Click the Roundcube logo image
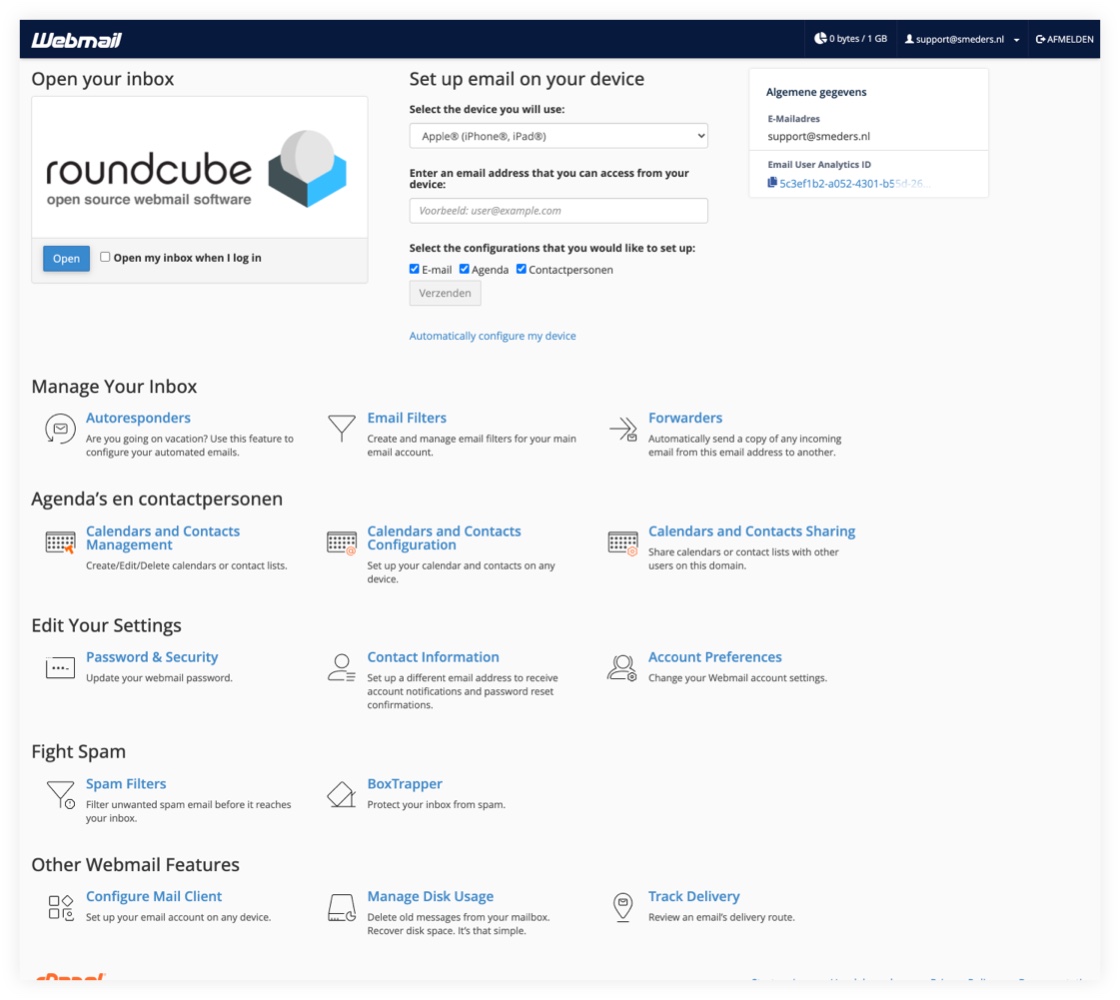Screen dimensions: 1120x1000 pyautogui.click(x=196, y=170)
